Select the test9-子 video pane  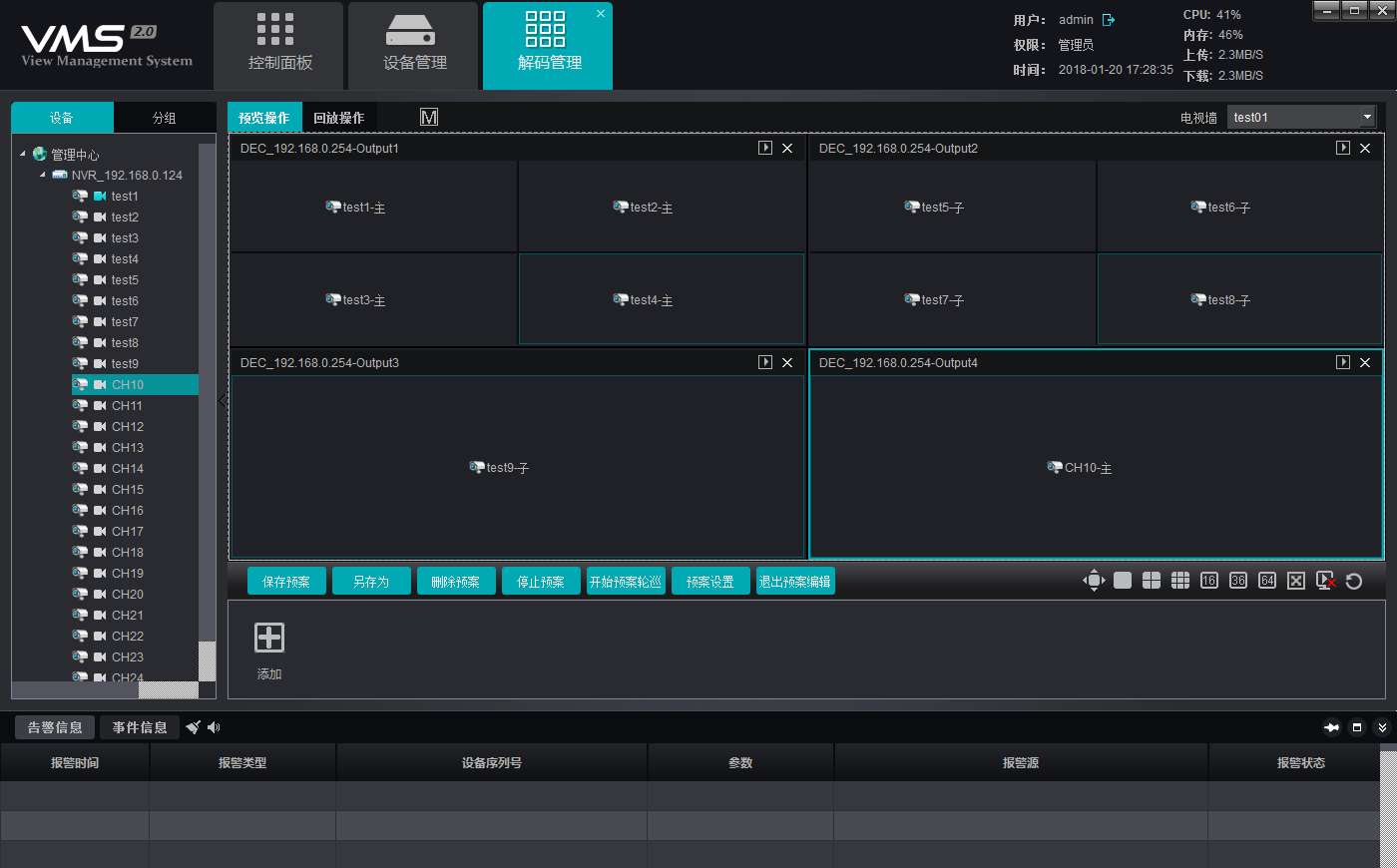(x=518, y=467)
